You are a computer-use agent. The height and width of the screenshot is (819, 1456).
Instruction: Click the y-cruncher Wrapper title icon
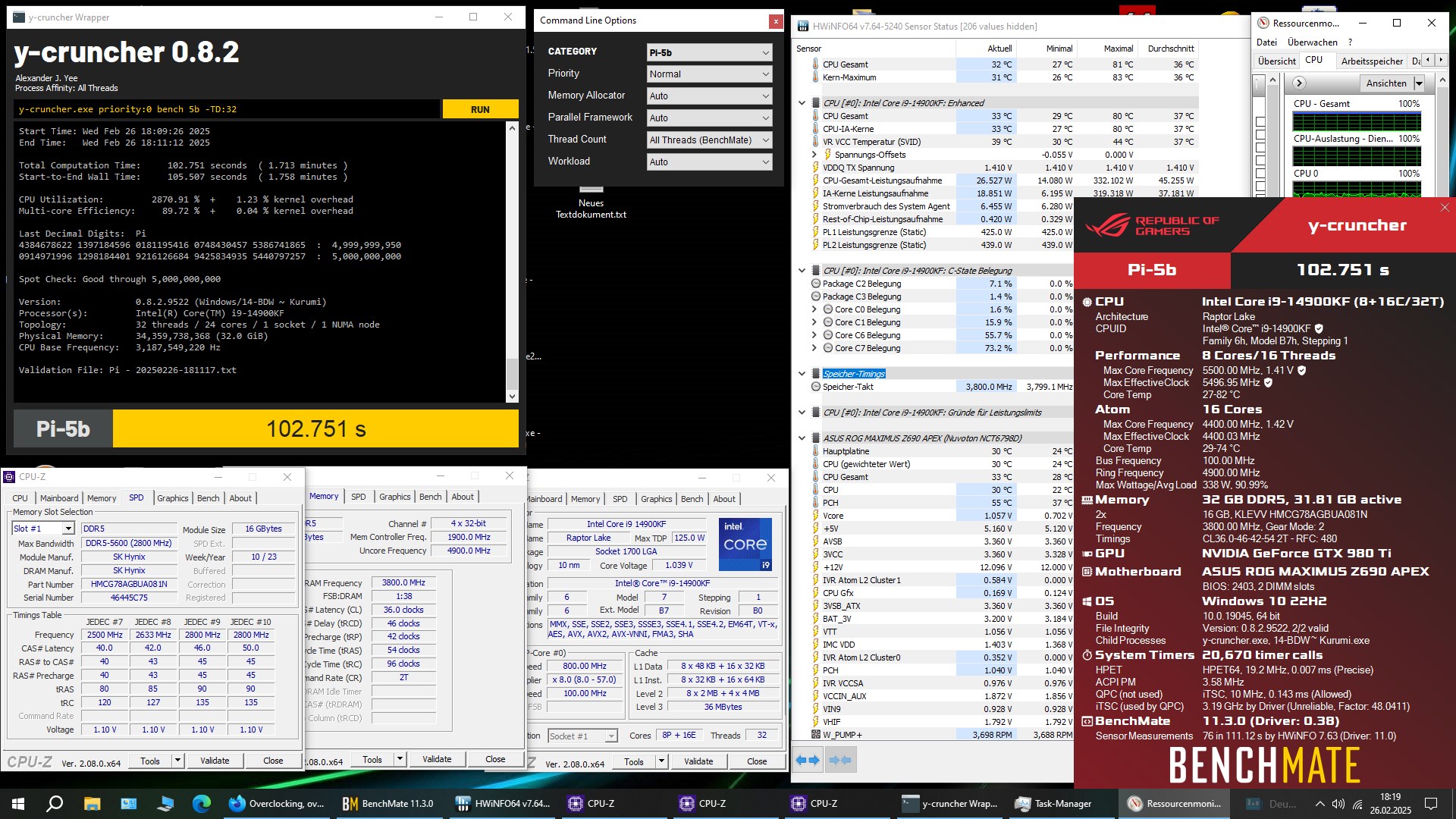(x=19, y=17)
